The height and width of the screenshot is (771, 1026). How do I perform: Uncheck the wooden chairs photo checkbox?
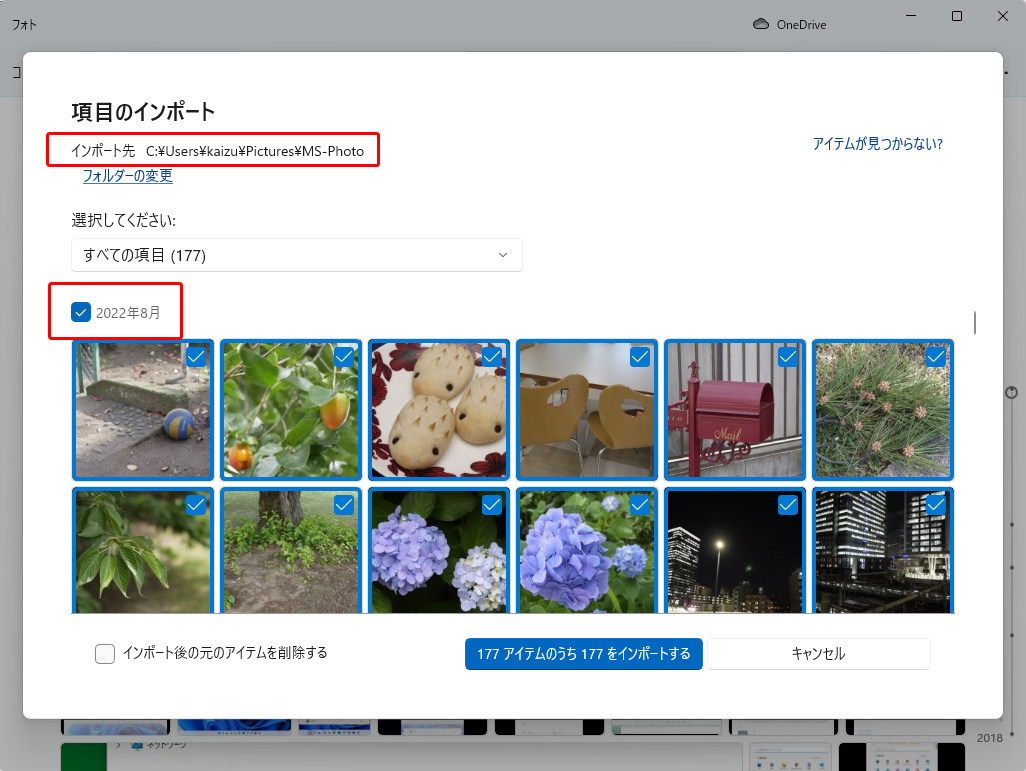(639, 357)
